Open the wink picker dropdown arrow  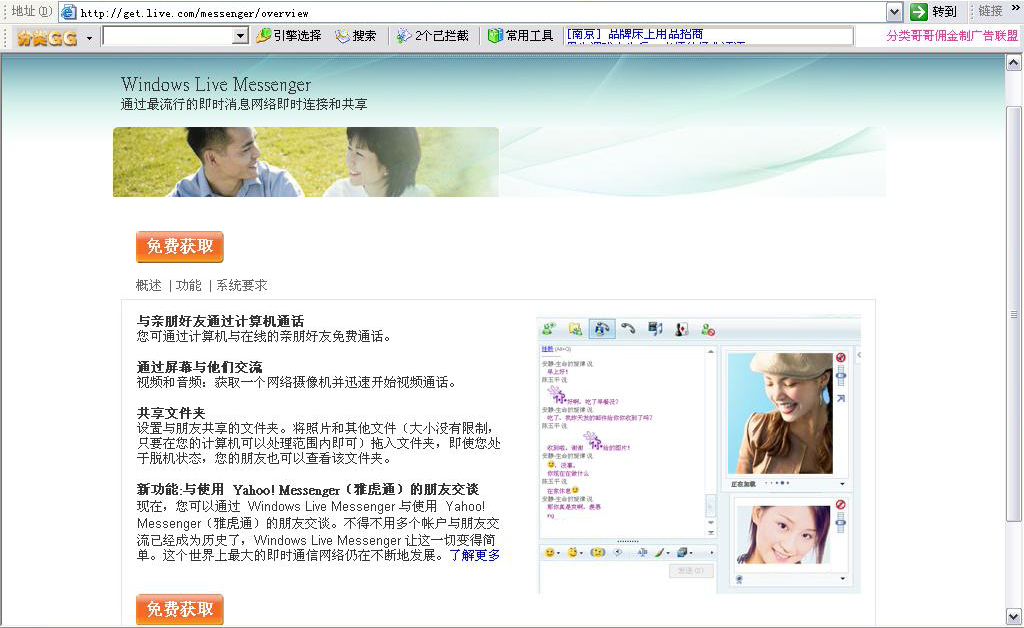point(581,554)
